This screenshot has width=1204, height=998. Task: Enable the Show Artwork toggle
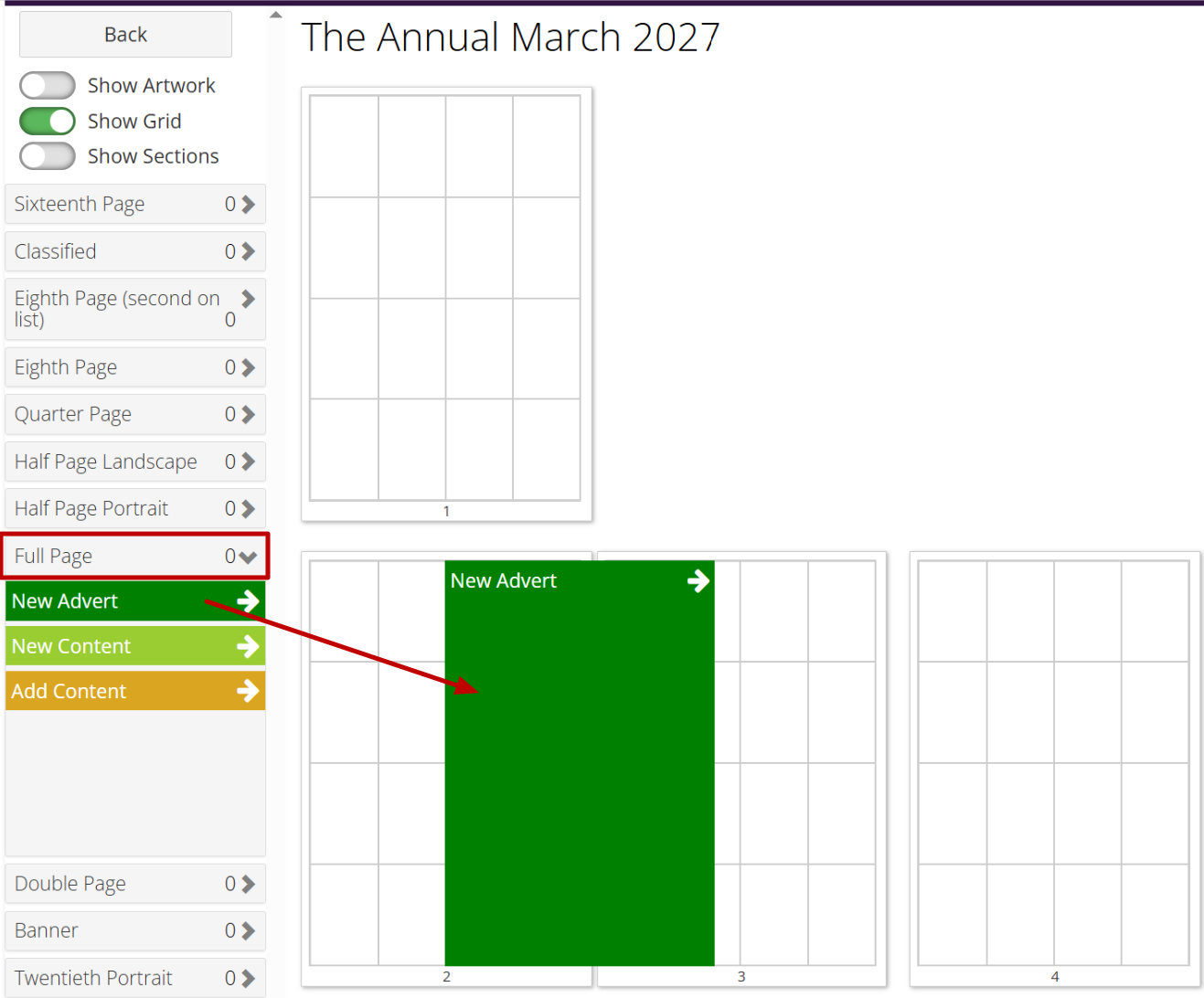(48, 85)
